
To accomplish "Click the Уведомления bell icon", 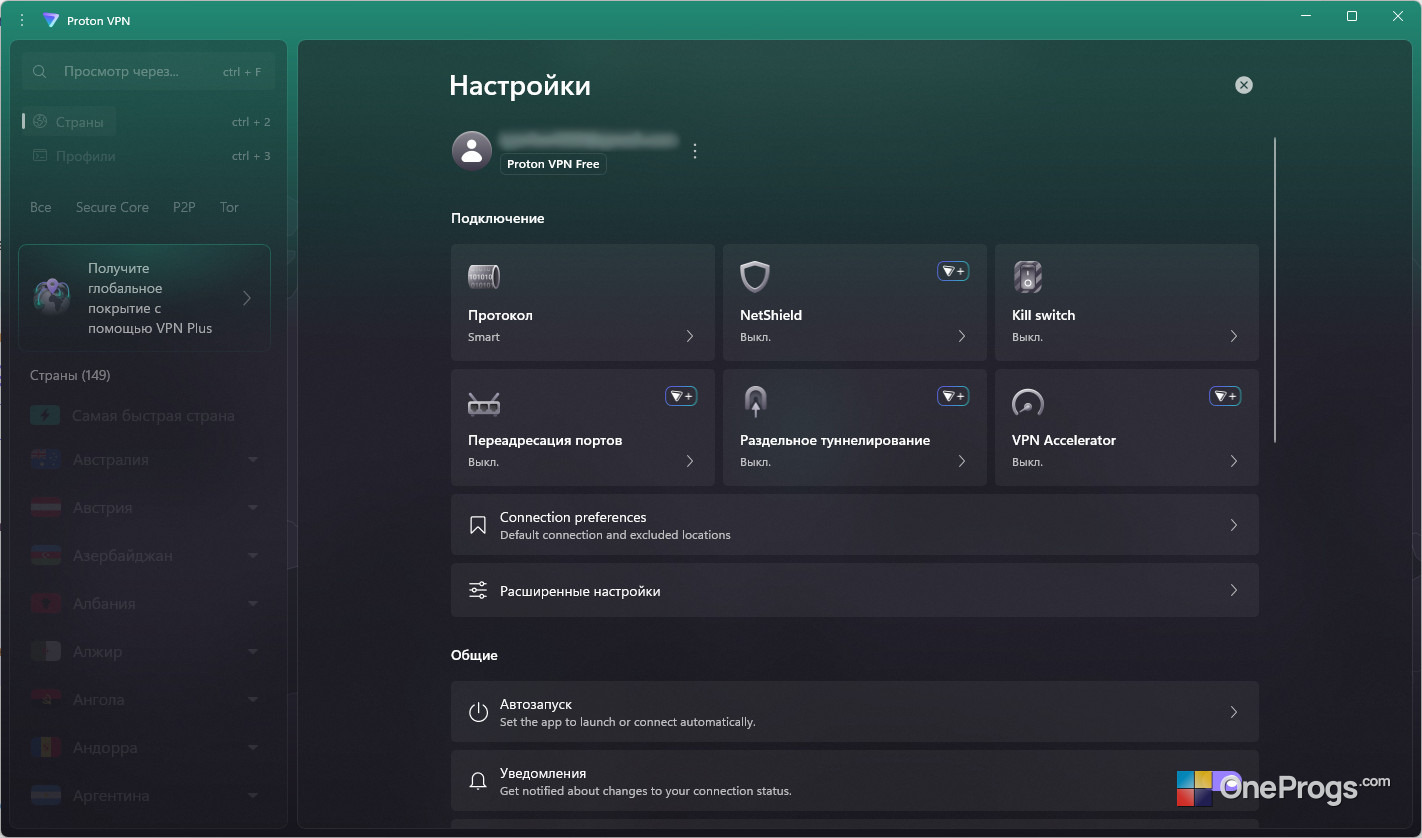I will pos(478,781).
